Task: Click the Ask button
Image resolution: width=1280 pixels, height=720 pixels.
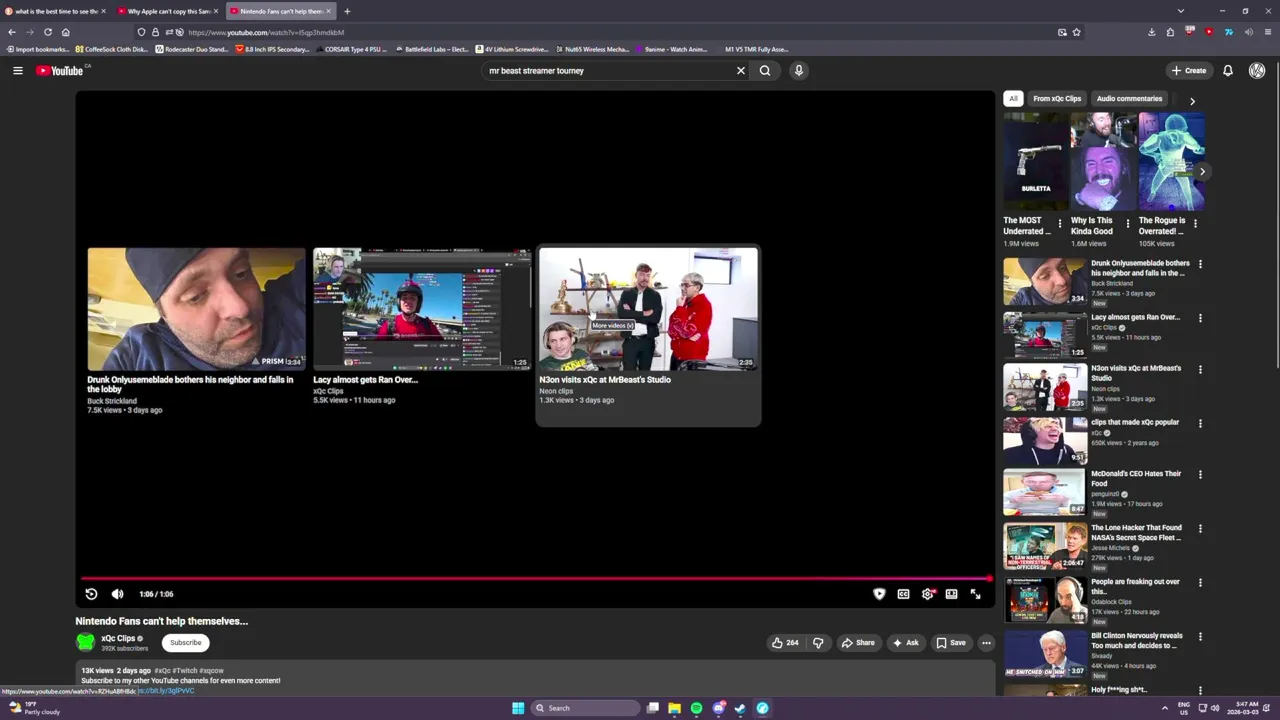Action: tap(905, 643)
